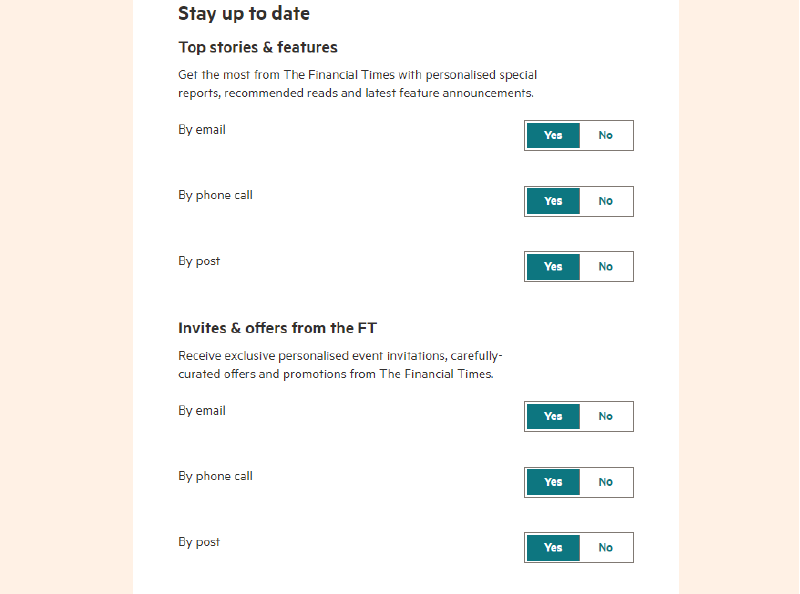Viewport: 800px width, 594px height.
Task: Click the By post label under Invites & offers
Action: 199,542
